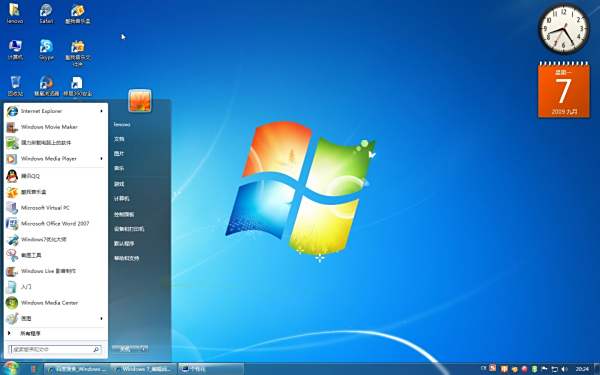Screen dimensions: 600x375
Task: Launch Microsoft Office Word 2007
Action: (55, 223)
